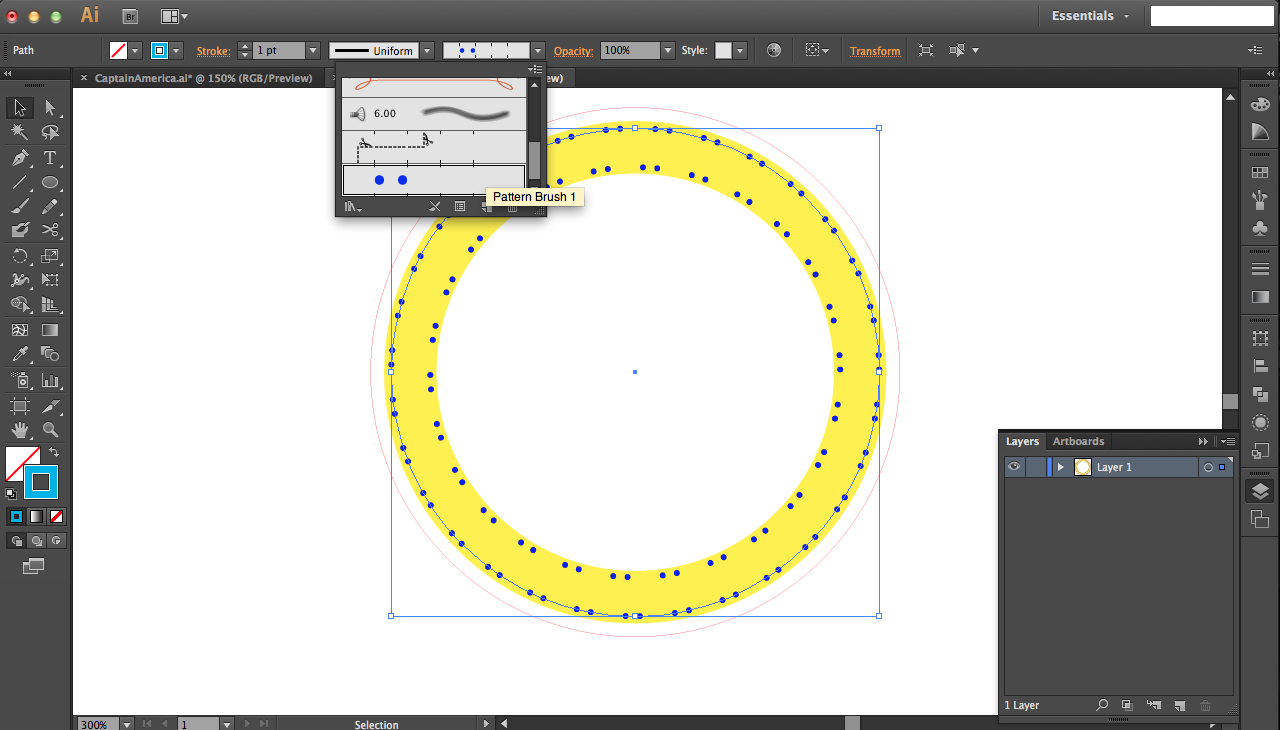The width and height of the screenshot is (1280, 730).
Task: Delete the selected brush in Brushes panel
Action: (511, 206)
